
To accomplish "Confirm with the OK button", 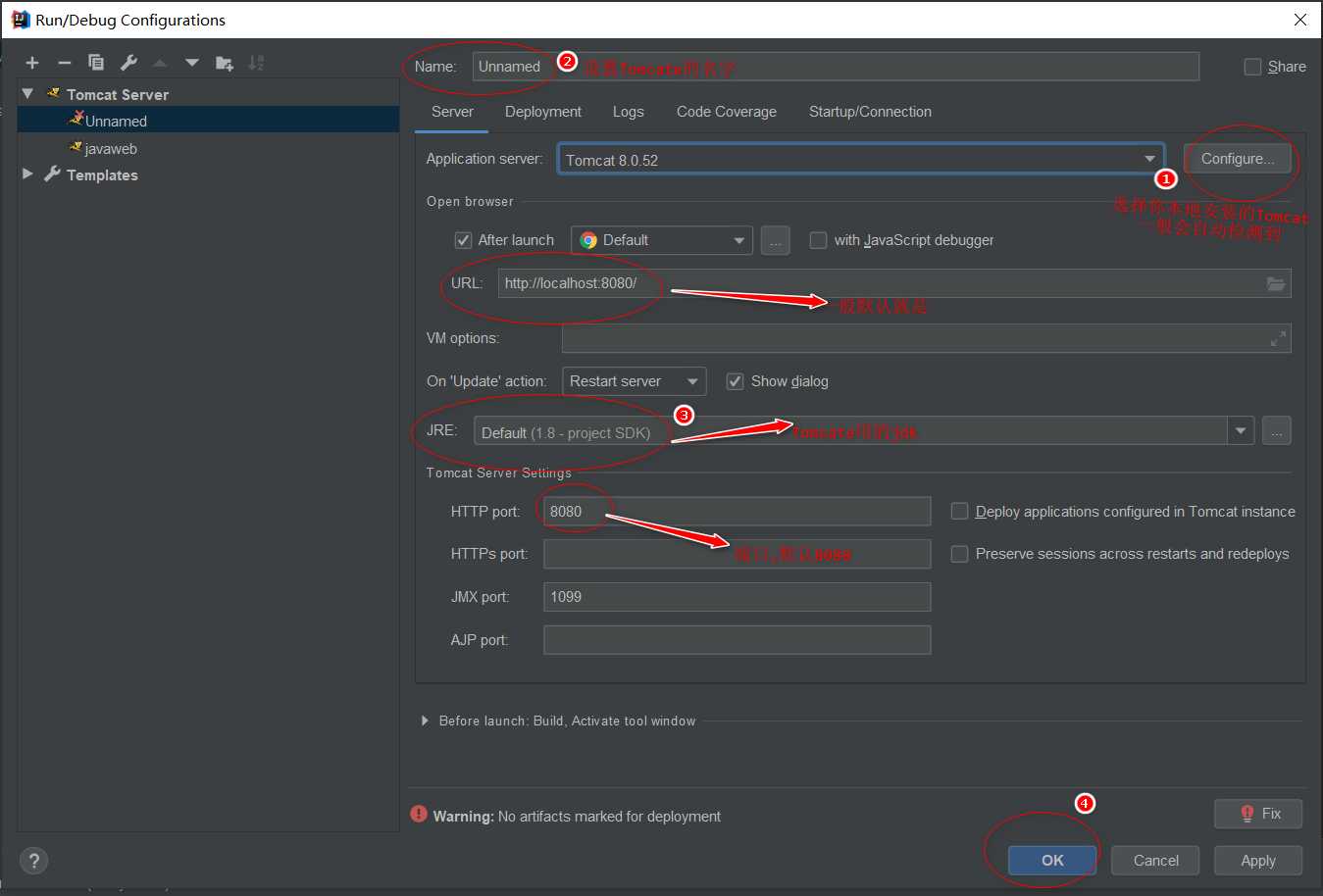I will pyautogui.click(x=1052, y=861).
